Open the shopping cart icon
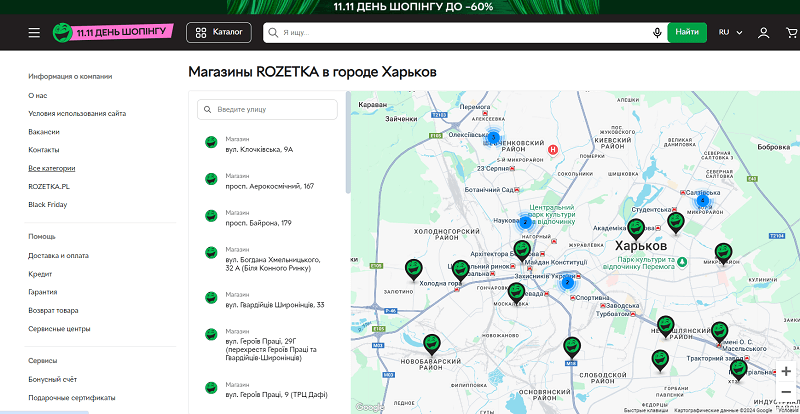 tap(792, 33)
